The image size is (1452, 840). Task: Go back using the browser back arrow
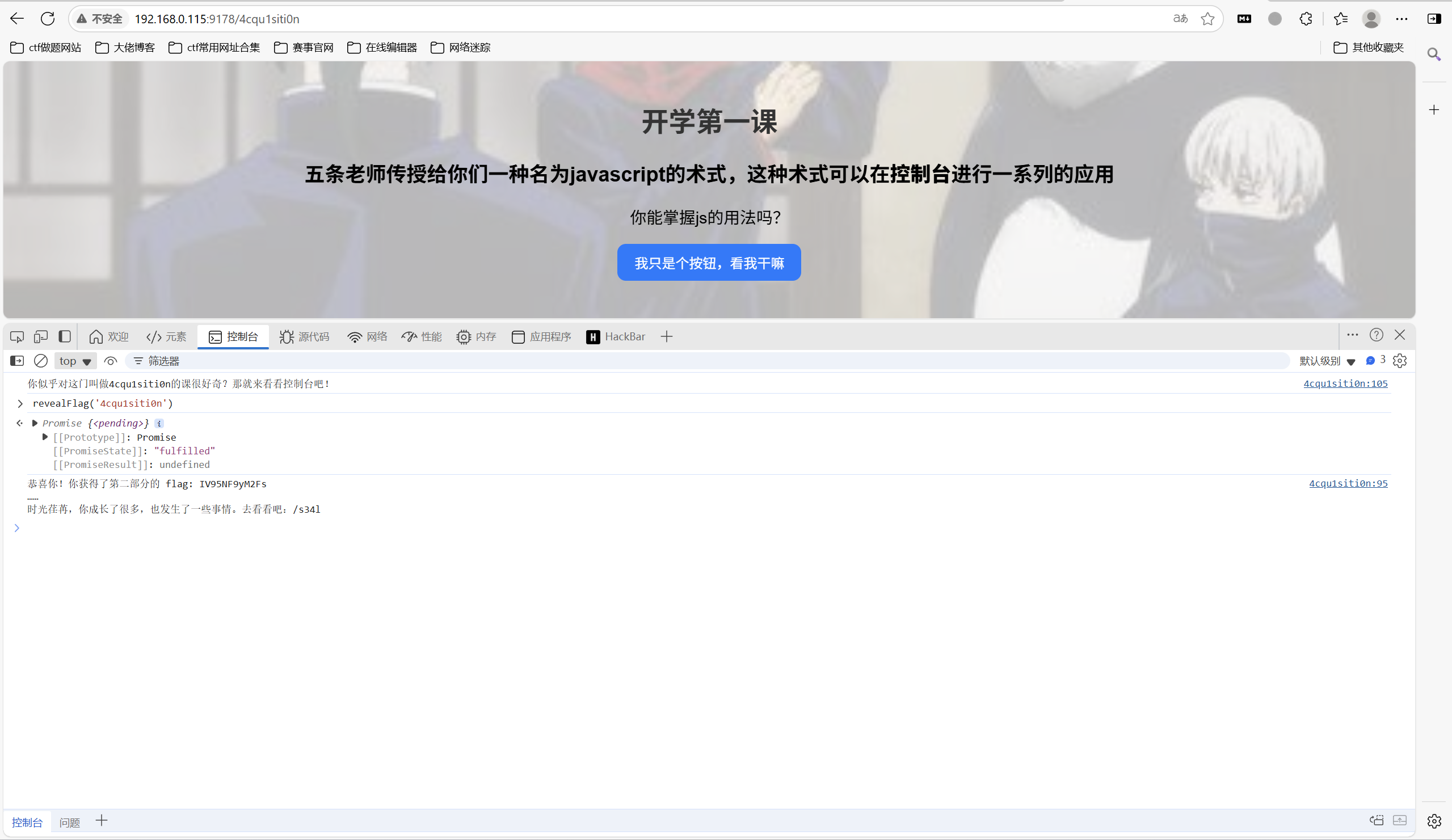point(16,19)
